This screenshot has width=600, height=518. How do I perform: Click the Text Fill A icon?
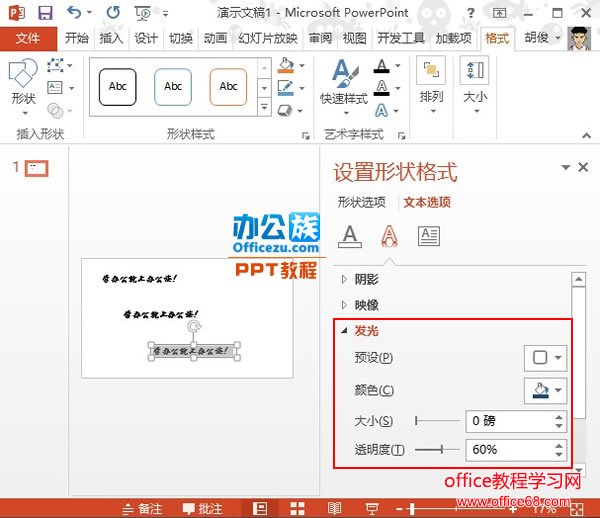pos(382,66)
